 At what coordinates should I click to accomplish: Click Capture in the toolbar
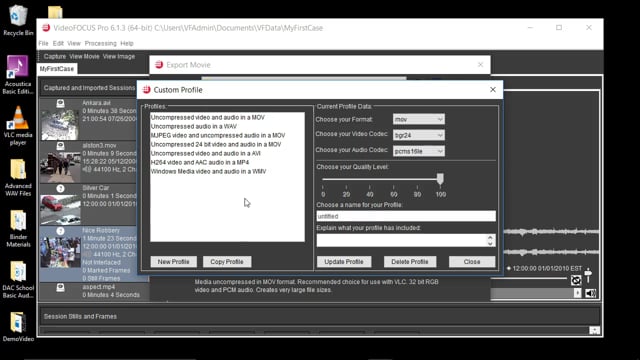[55, 56]
